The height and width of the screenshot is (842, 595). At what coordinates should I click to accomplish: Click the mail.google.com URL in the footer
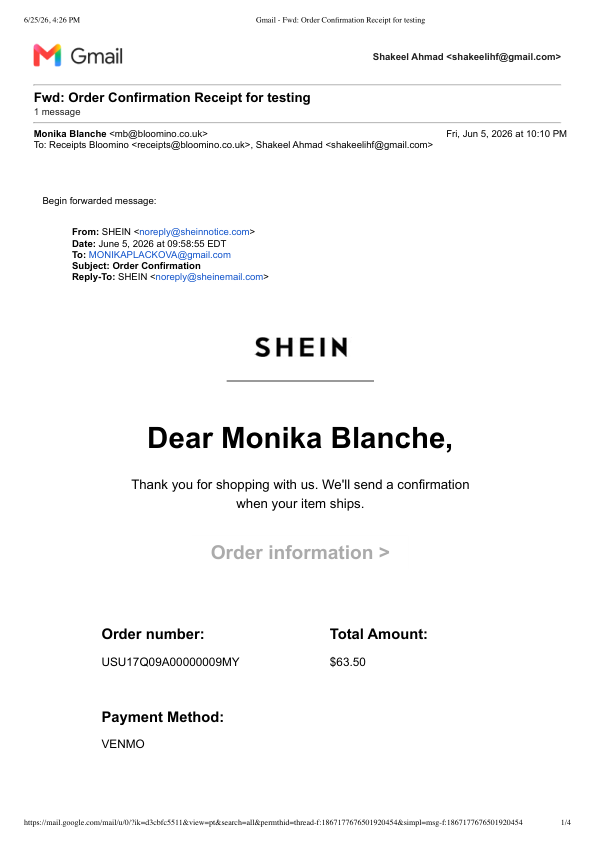click(273, 822)
